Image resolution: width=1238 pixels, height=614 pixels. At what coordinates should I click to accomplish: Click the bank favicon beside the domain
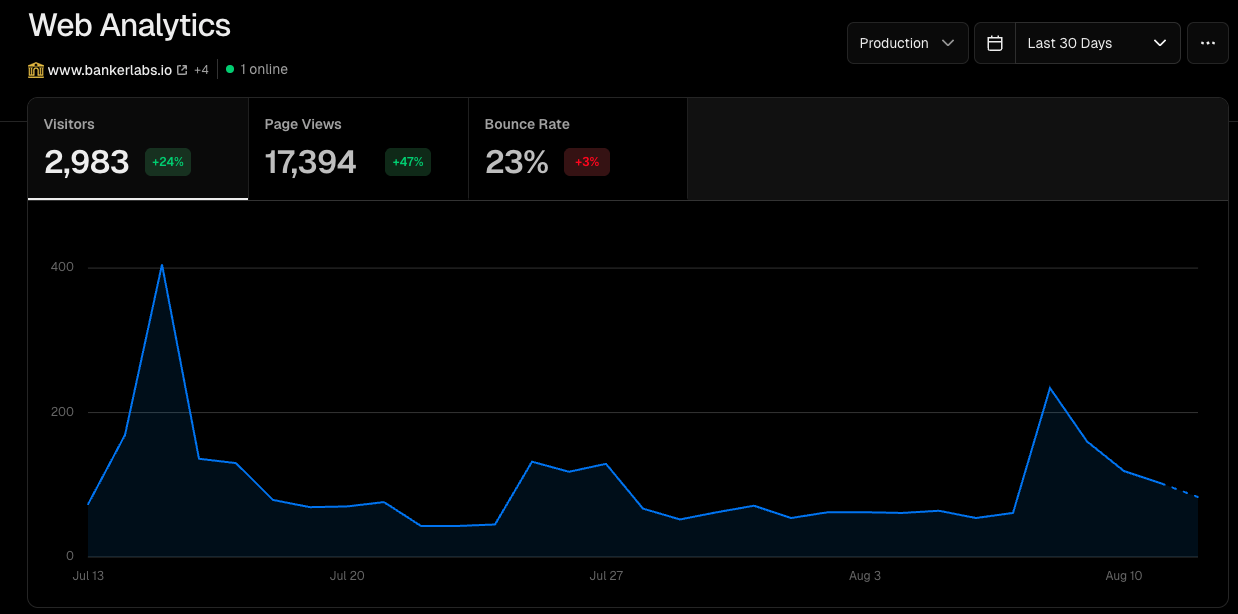(36, 70)
